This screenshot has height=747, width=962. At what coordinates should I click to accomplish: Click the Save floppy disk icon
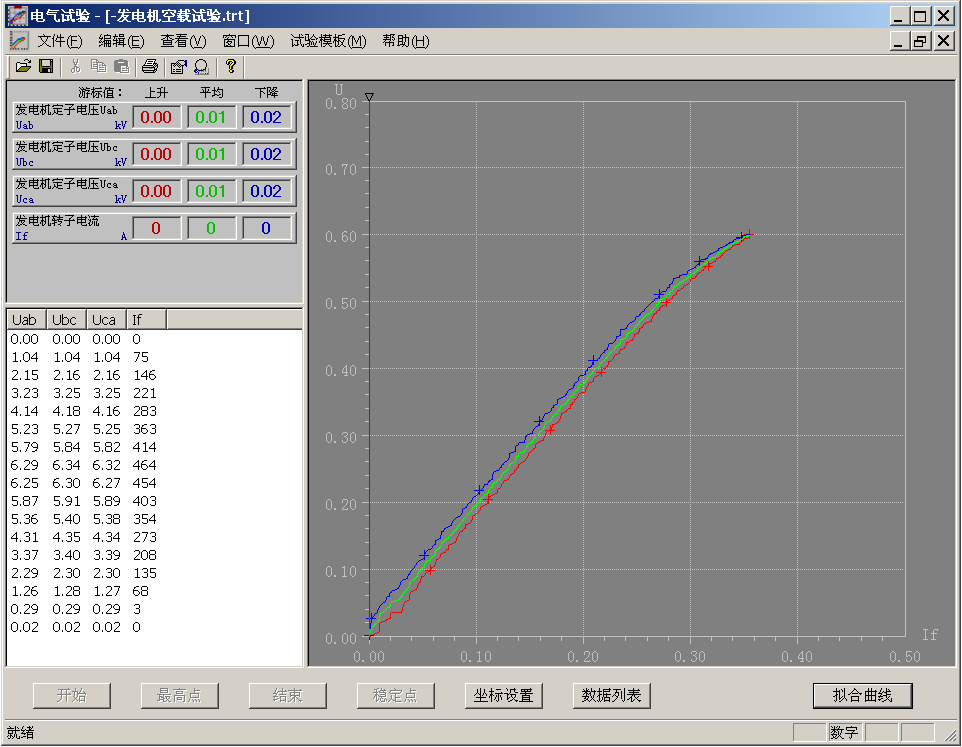(x=46, y=67)
